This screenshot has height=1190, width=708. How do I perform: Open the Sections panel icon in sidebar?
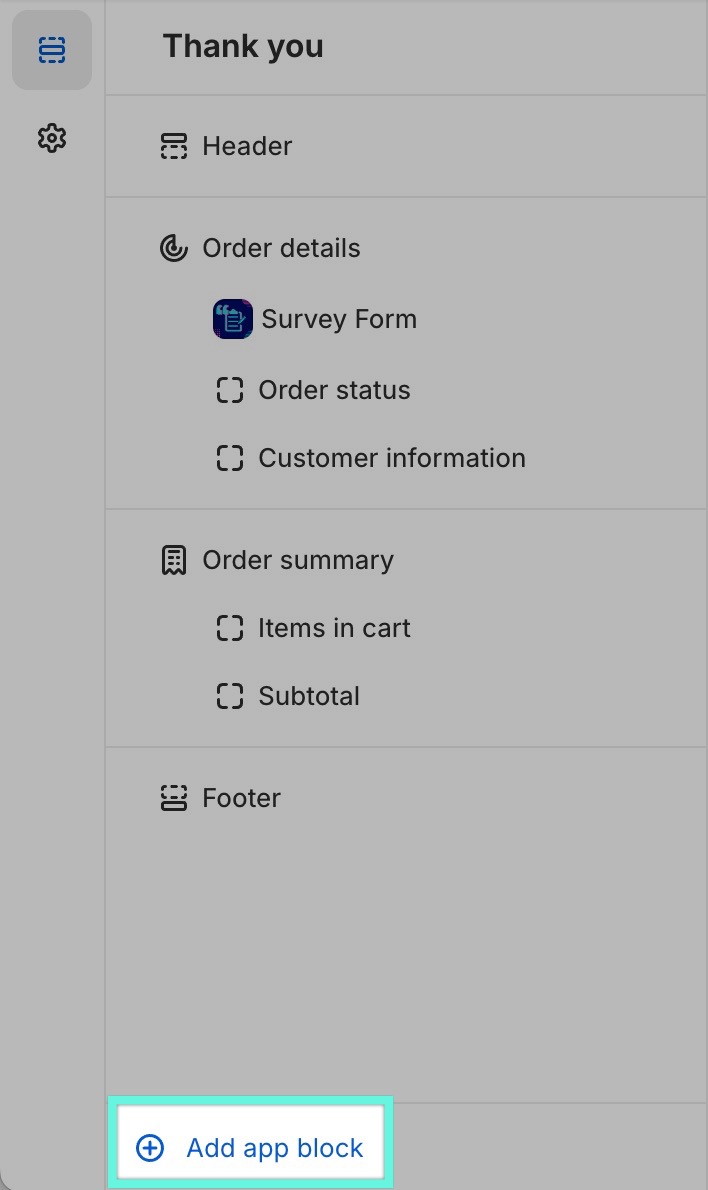point(52,50)
